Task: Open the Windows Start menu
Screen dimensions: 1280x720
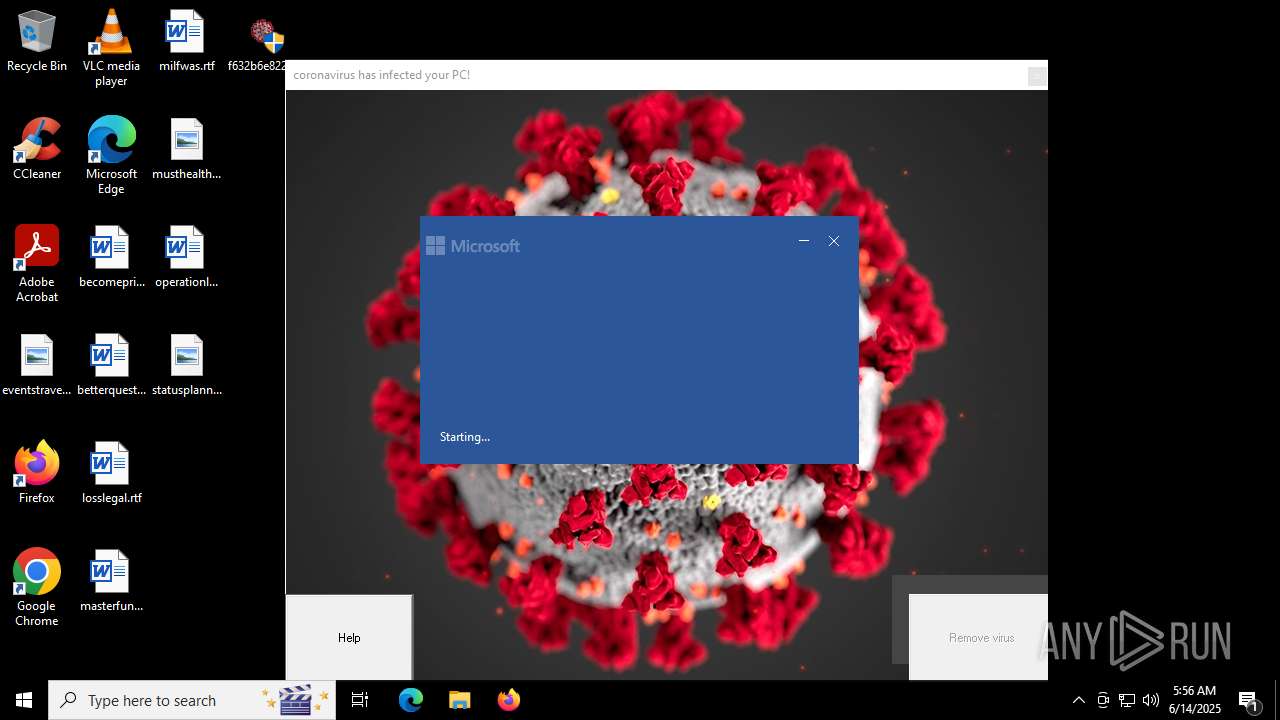Action: [x=24, y=700]
